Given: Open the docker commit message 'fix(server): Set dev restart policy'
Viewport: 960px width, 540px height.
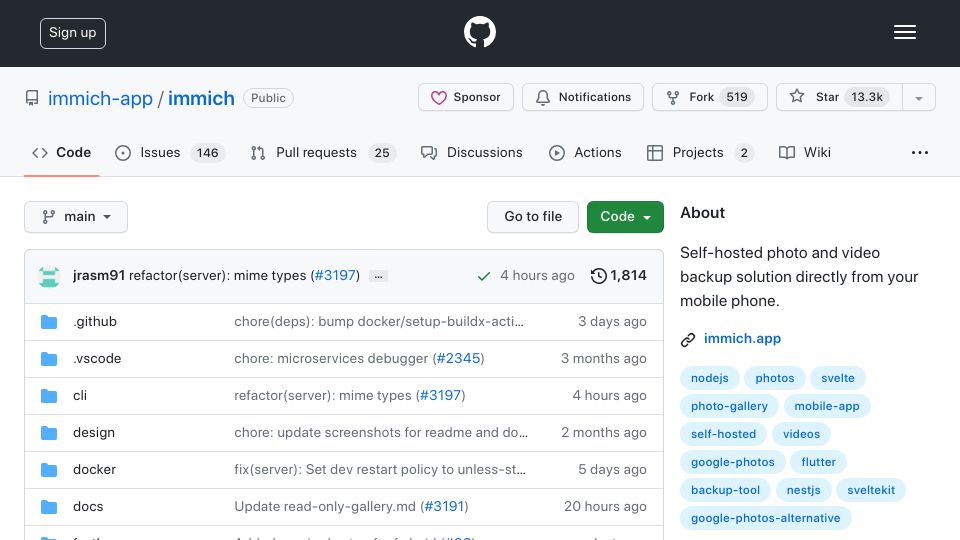Looking at the screenshot, I should pos(380,470).
